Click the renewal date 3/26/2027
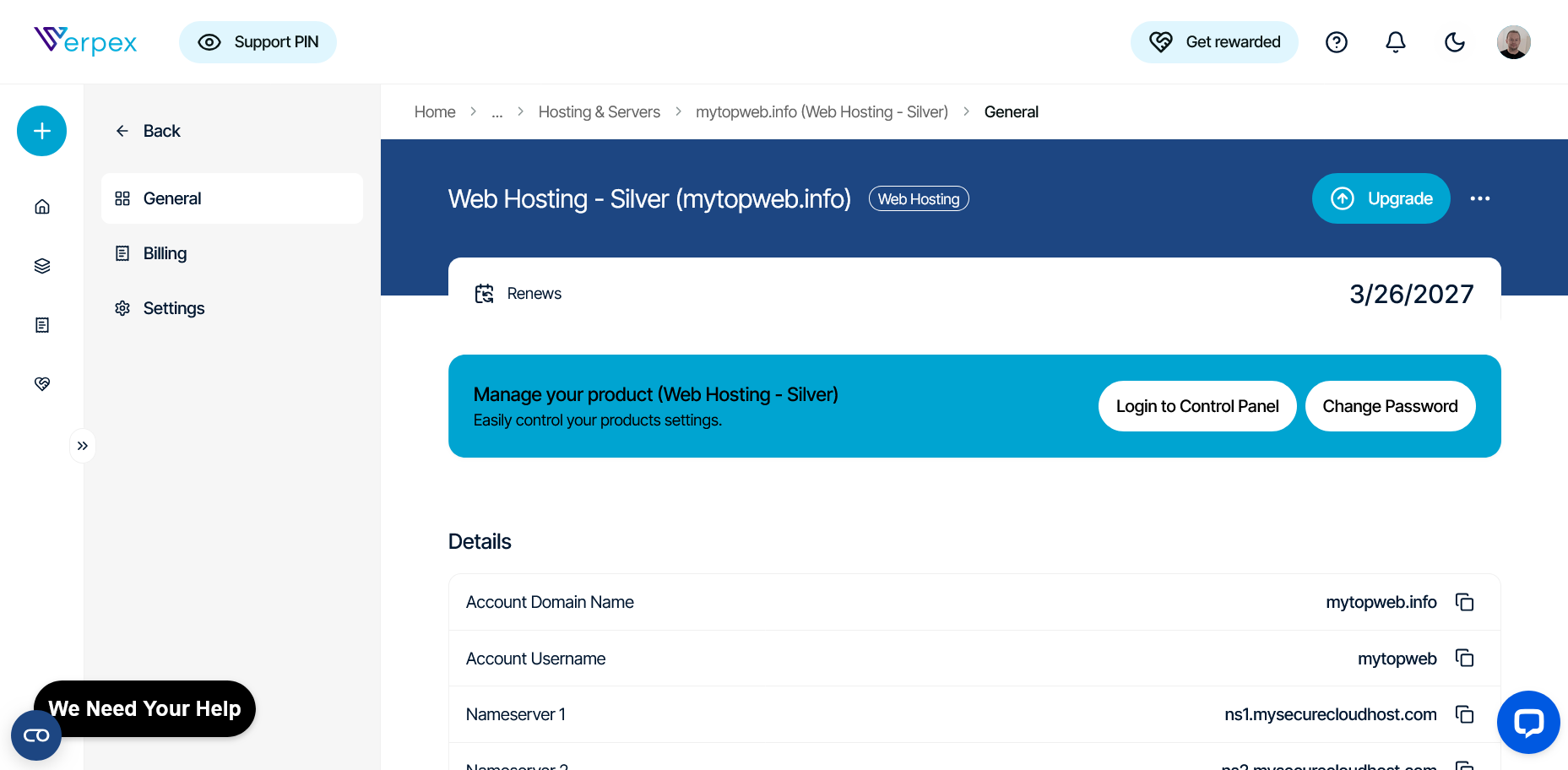This screenshot has height=770, width=1568. pyautogui.click(x=1412, y=294)
